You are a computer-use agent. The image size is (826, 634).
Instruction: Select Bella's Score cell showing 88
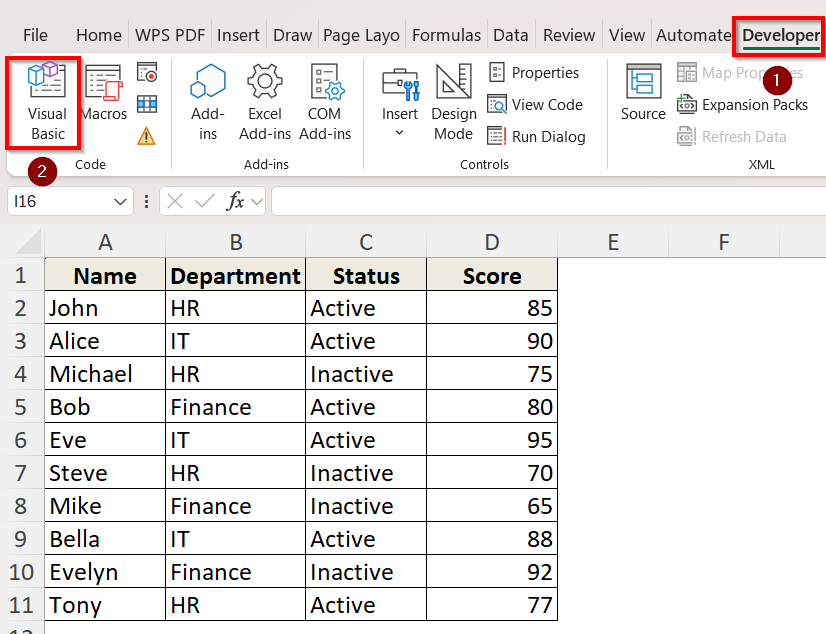point(491,539)
